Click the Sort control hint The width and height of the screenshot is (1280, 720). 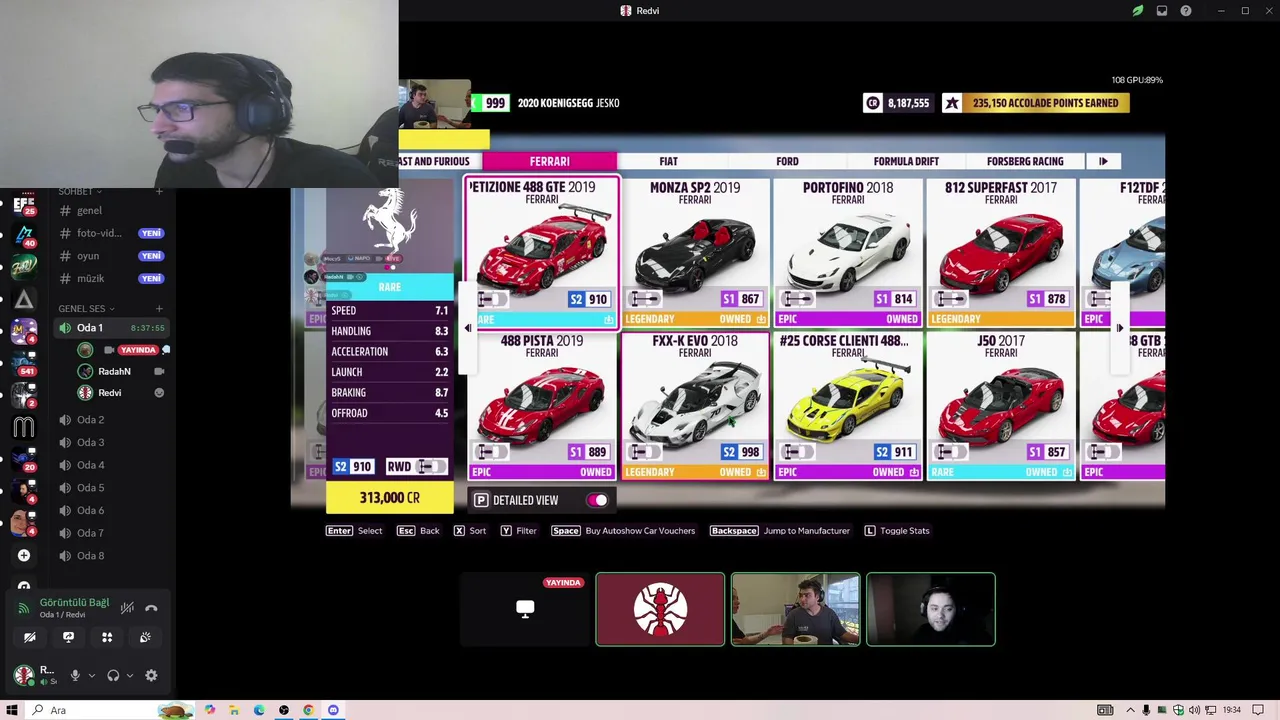pos(469,531)
